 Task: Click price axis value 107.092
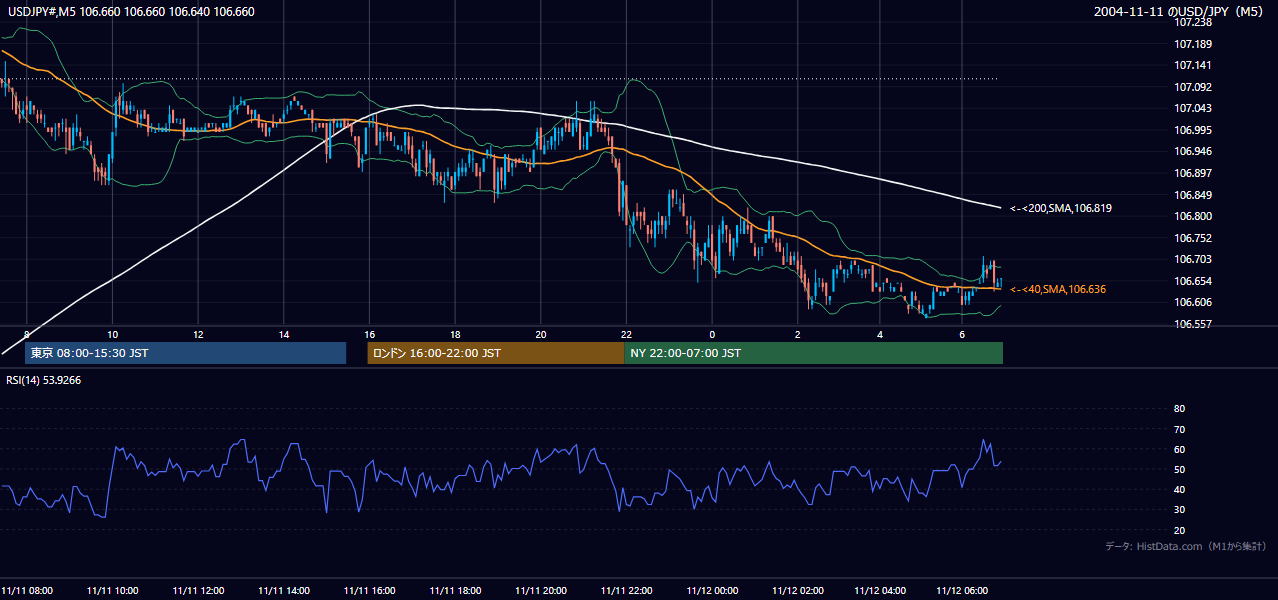(x=1192, y=87)
